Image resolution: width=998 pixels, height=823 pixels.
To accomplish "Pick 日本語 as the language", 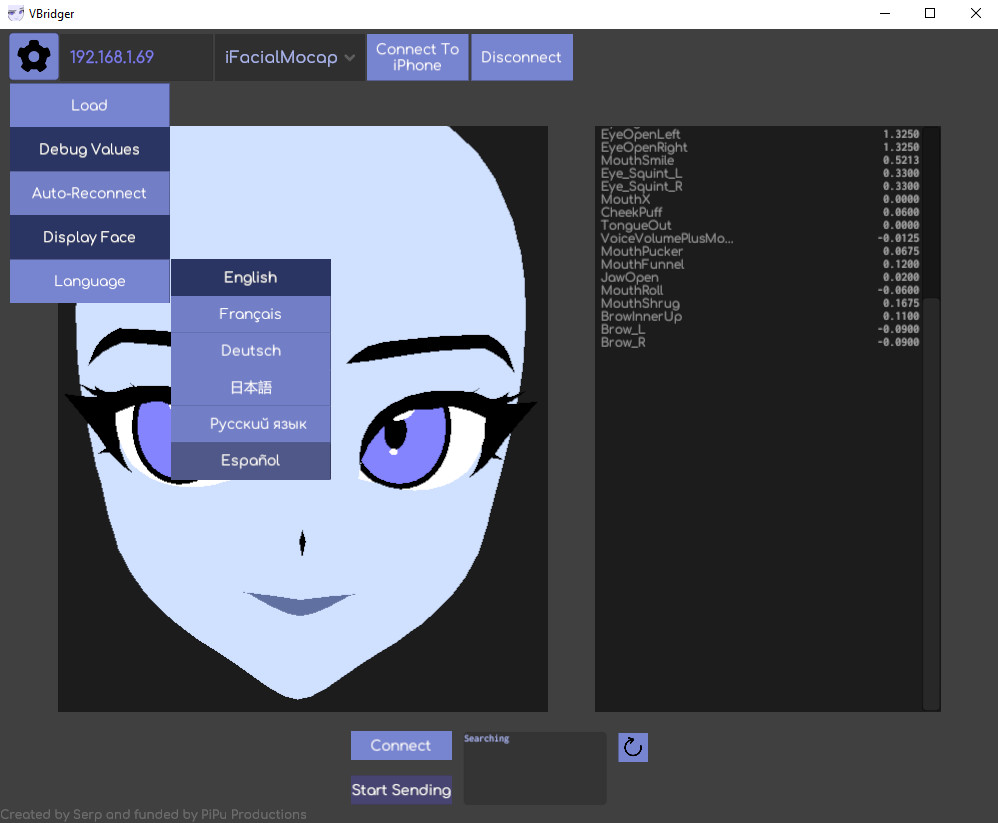I will pyautogui.click(x=250, y=387).
